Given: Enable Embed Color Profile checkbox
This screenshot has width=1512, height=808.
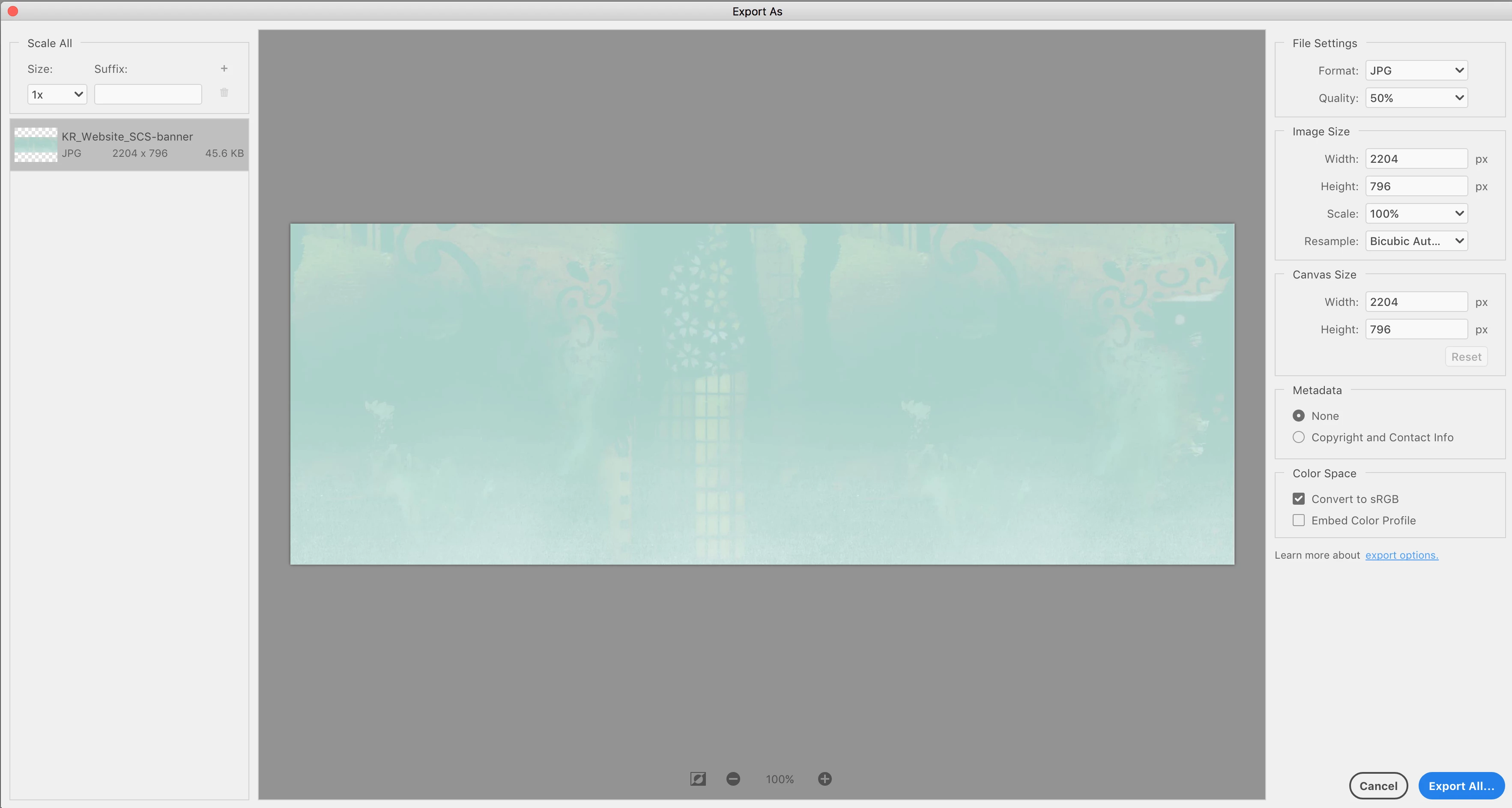Looking at the screenshot, I should 1298,520.
